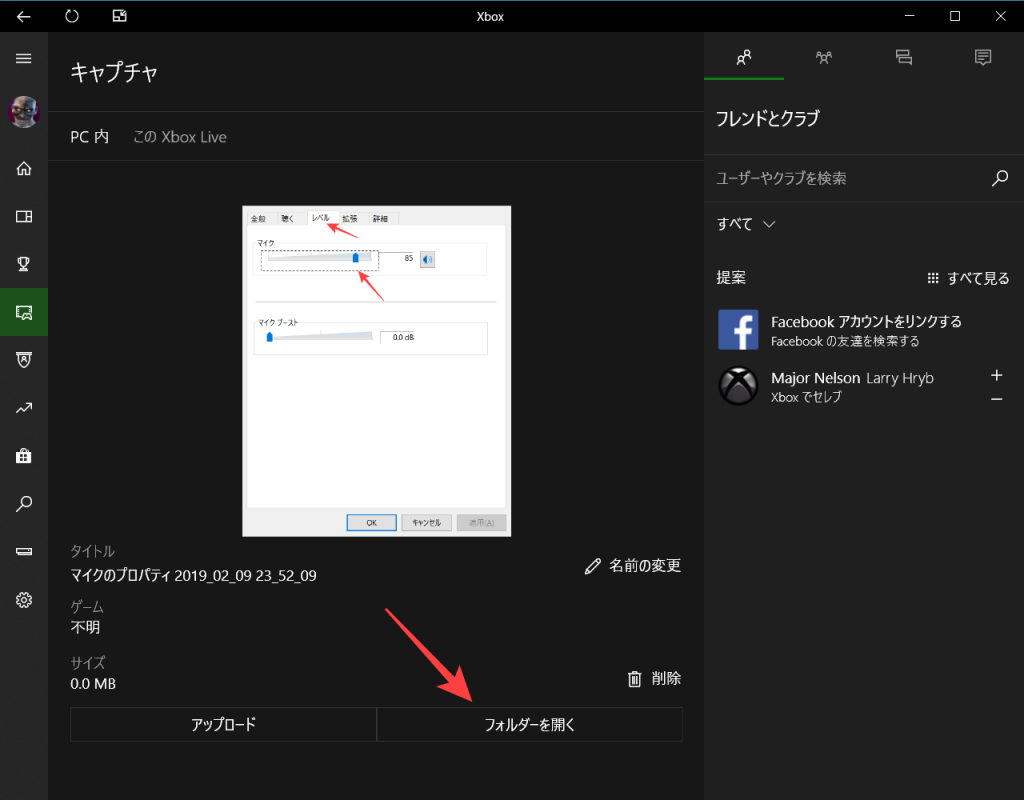Open sidebar search magnifier icon
Screen dimensions: 1024x800
click(24, 504)
